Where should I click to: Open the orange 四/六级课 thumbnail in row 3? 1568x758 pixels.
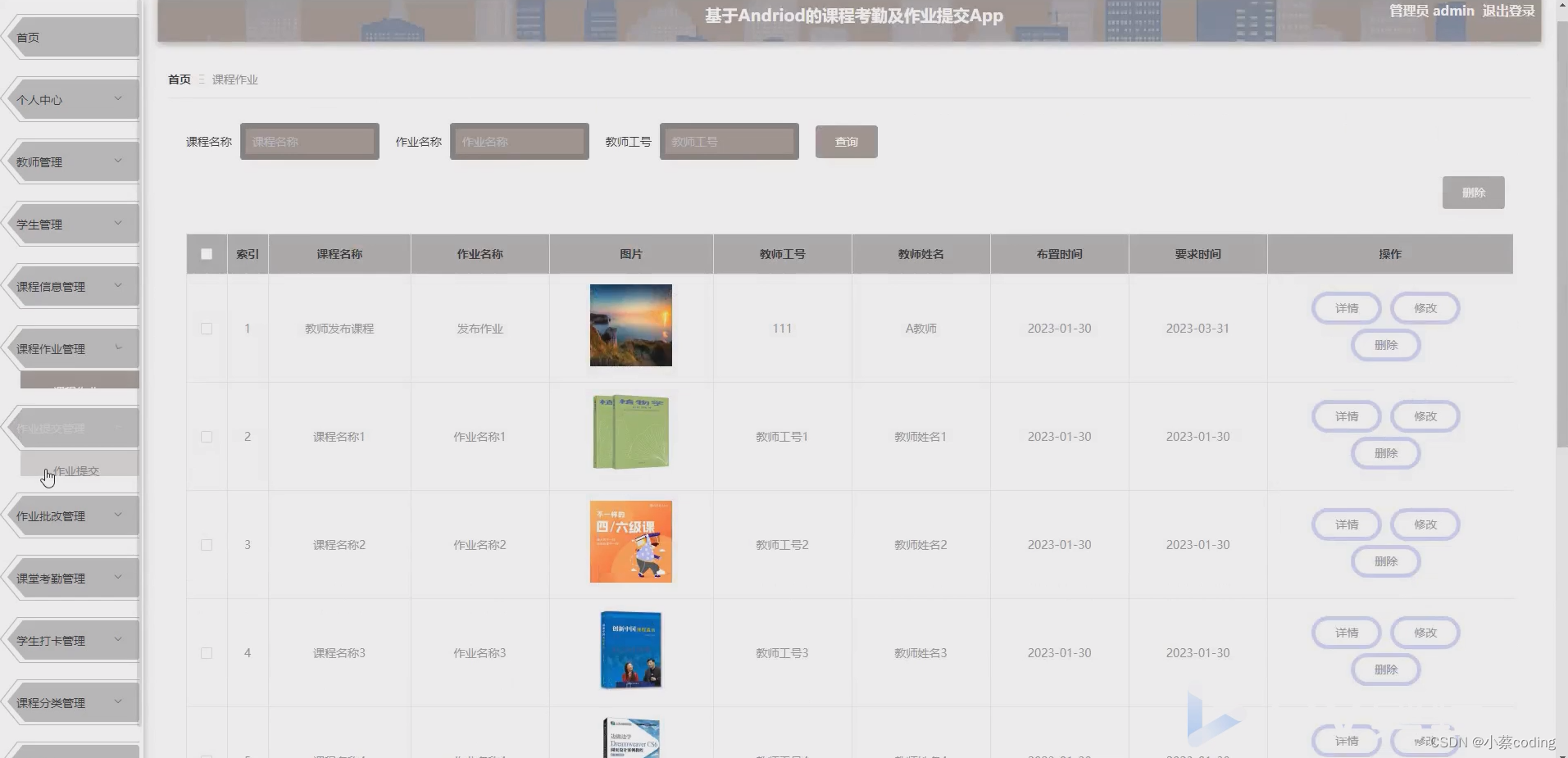click(x=631, y=542)
